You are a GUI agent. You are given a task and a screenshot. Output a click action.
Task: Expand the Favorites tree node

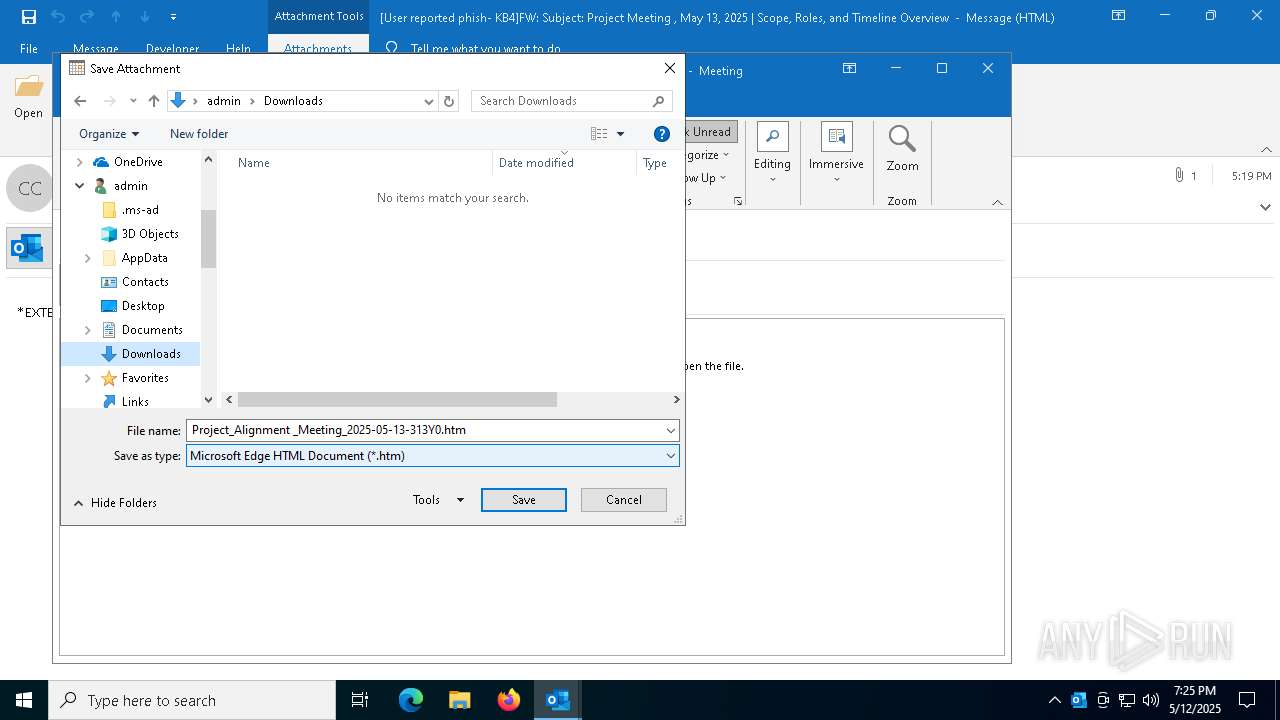pos(88,378)
